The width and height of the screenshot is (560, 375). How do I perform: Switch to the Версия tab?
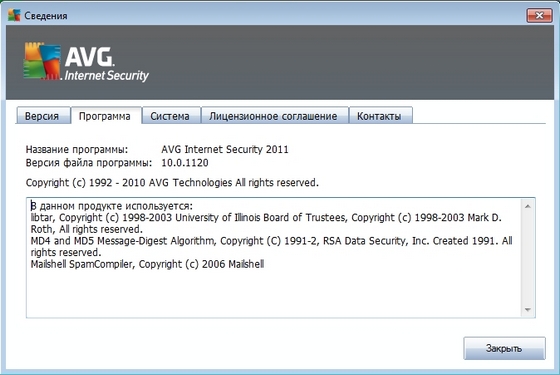42,116
